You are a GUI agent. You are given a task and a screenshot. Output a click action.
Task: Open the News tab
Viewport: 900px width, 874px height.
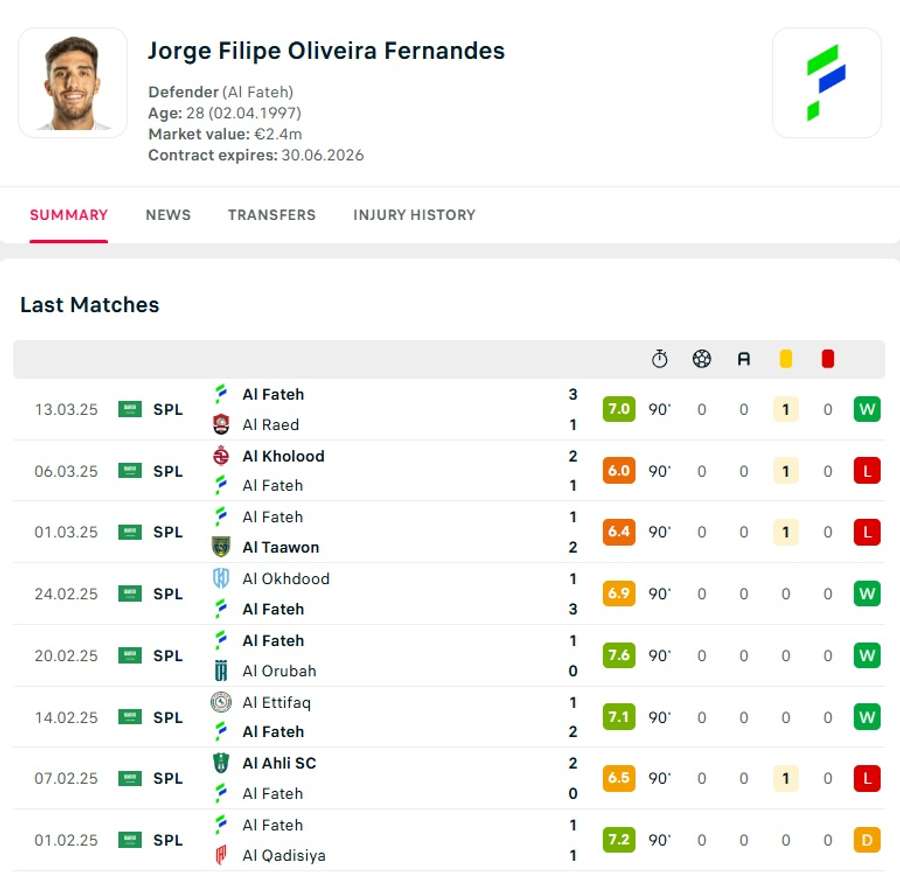pos(168,215)
